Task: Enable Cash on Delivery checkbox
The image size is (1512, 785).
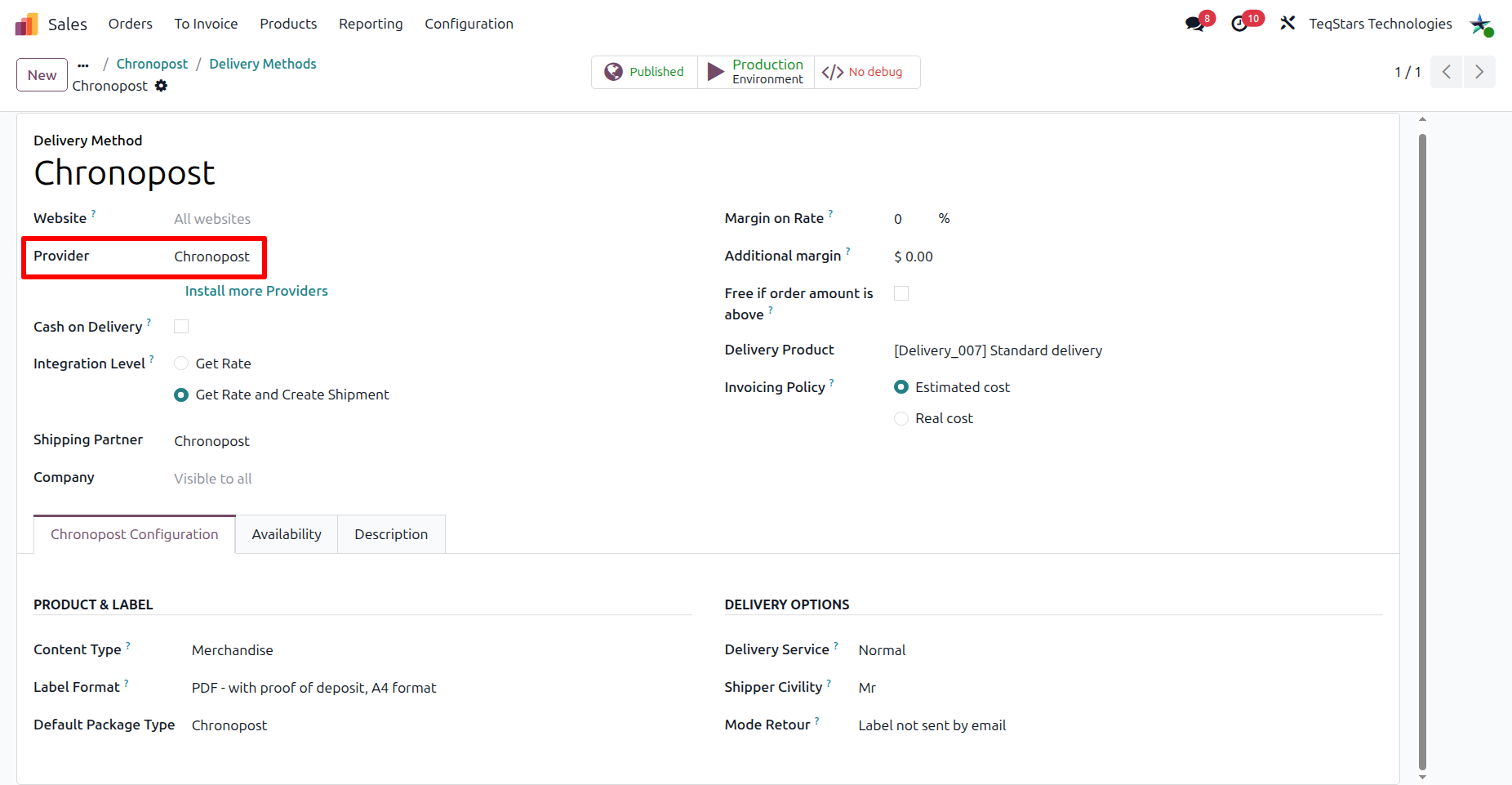Action: pos(181,327)
